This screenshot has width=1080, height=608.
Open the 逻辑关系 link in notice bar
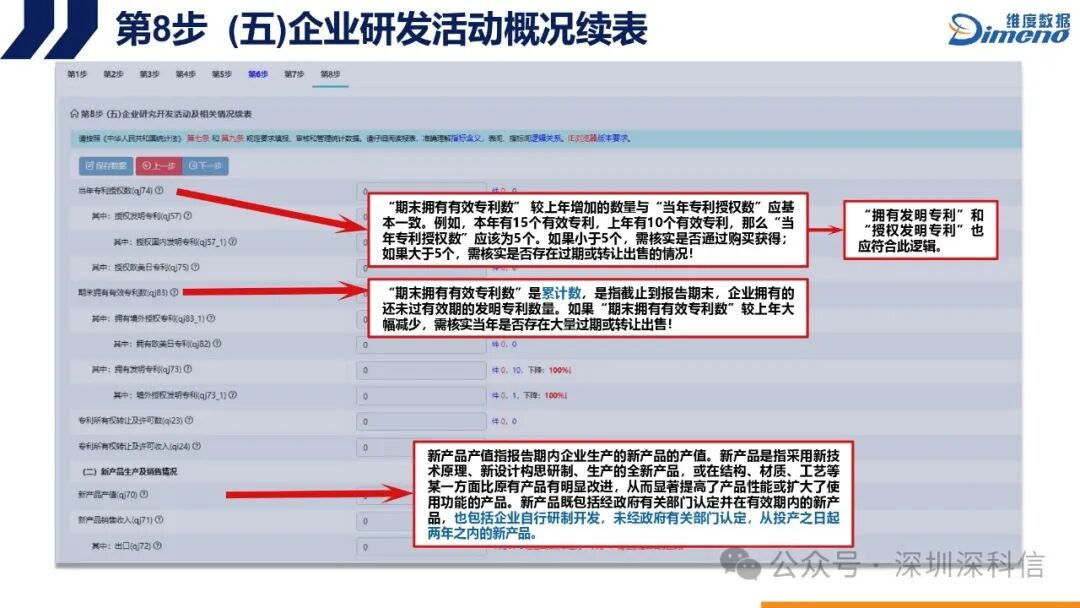pyautogui.click(x=547, y=138)
